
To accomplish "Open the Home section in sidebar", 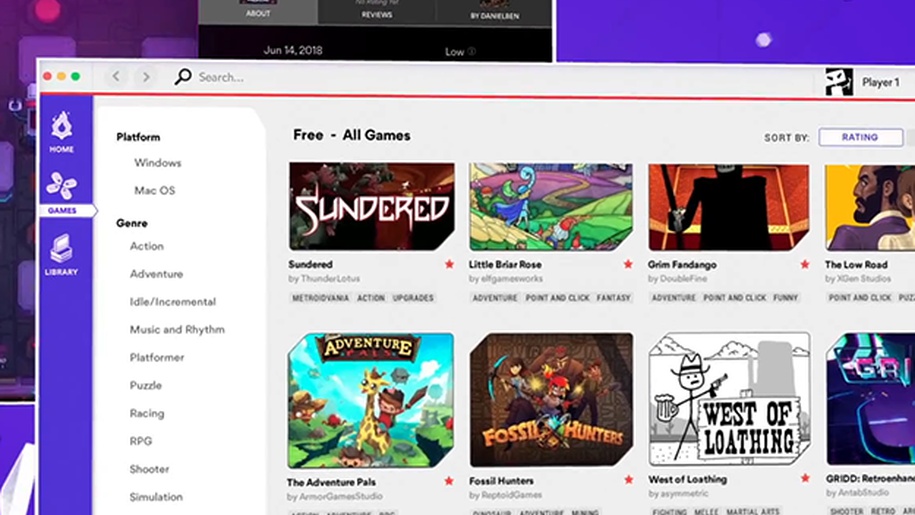I will click(61, 132).
